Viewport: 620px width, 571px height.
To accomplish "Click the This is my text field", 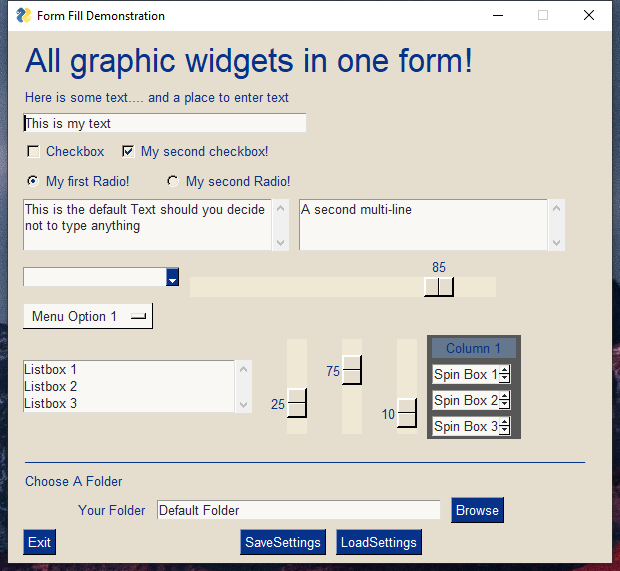I will (164, 123).
